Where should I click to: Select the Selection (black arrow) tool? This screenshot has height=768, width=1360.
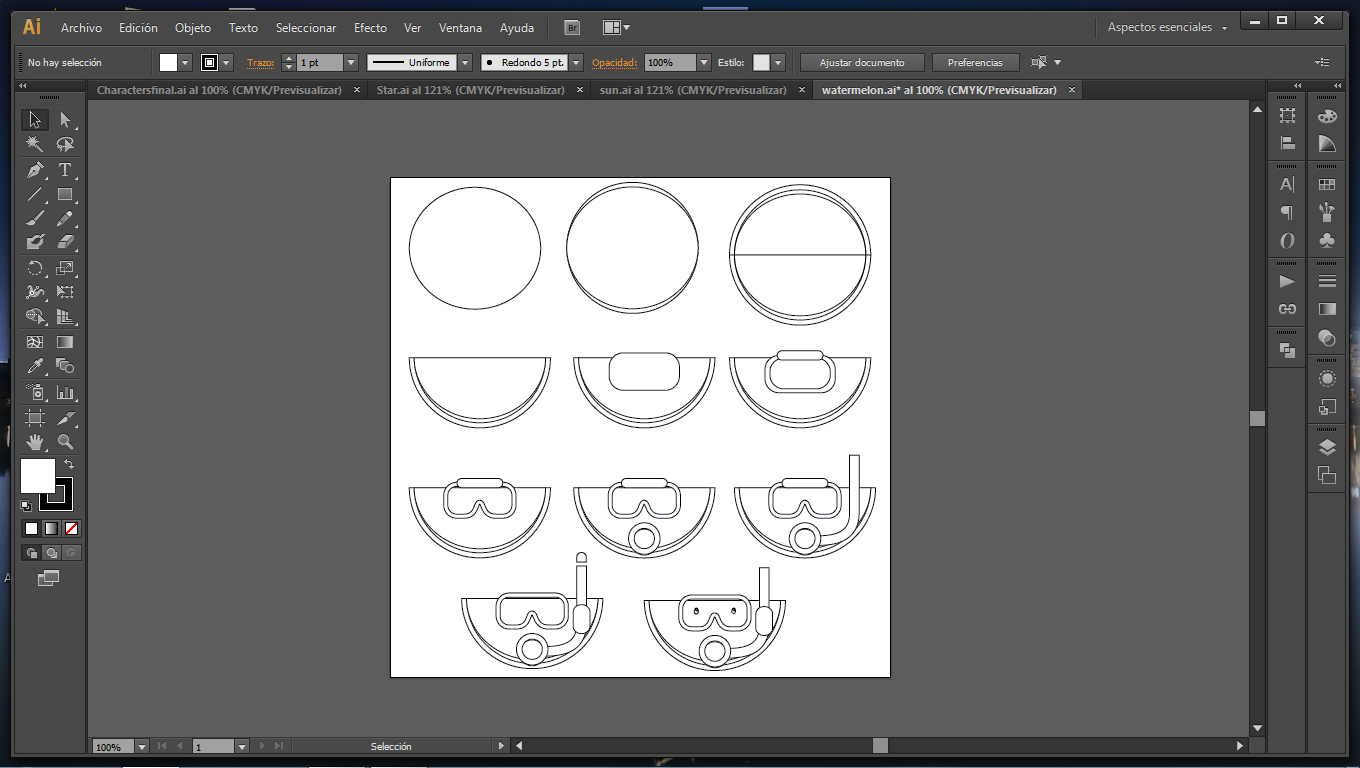pos(35,120)
